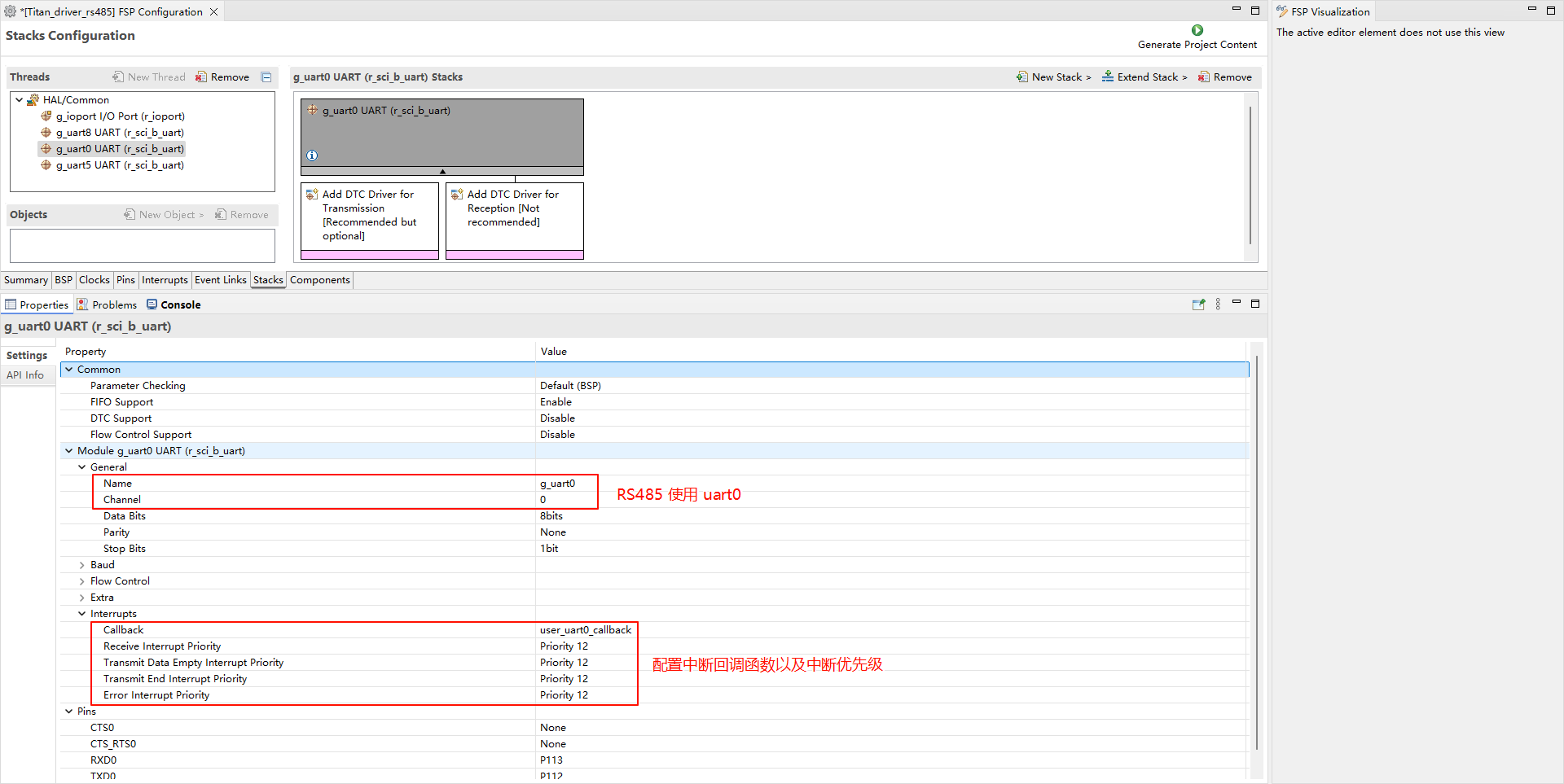Click the pin properties view icon
Image resolution: width=1564 pixels, height=784 pixels.
[x=1198, y=304]
